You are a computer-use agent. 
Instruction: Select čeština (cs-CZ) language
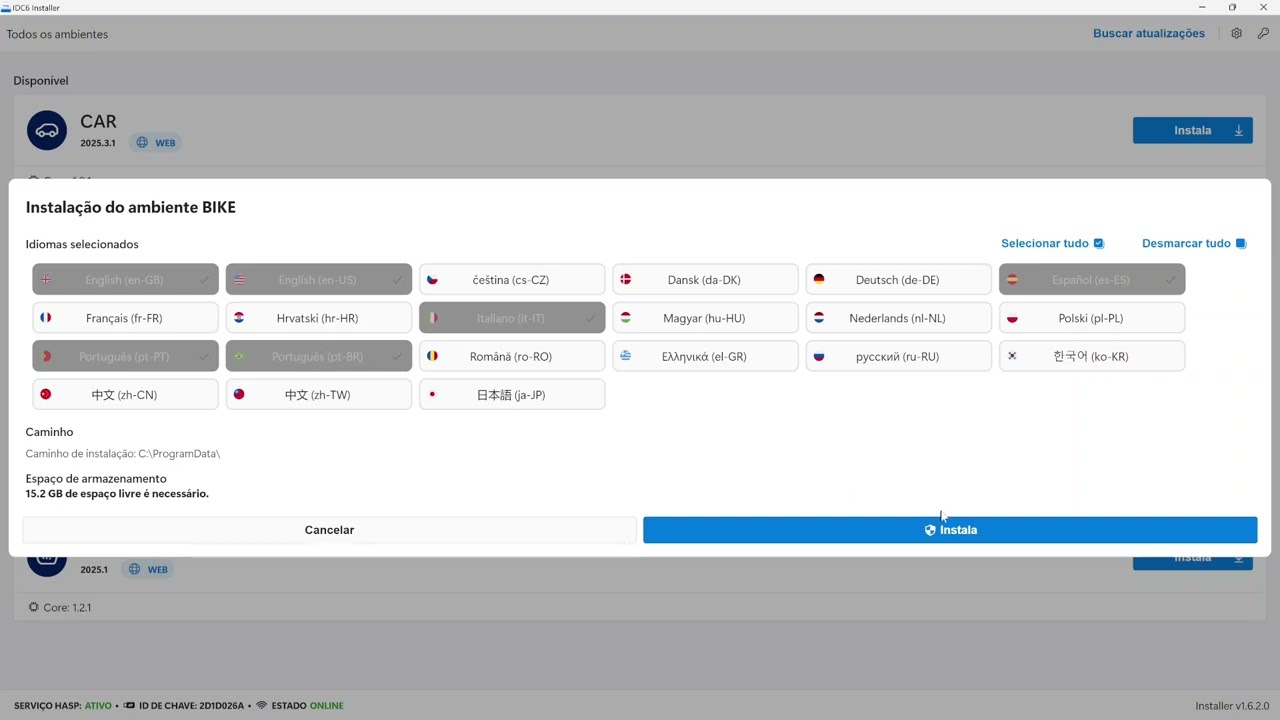pyautogui.click(x=512, y=280)
